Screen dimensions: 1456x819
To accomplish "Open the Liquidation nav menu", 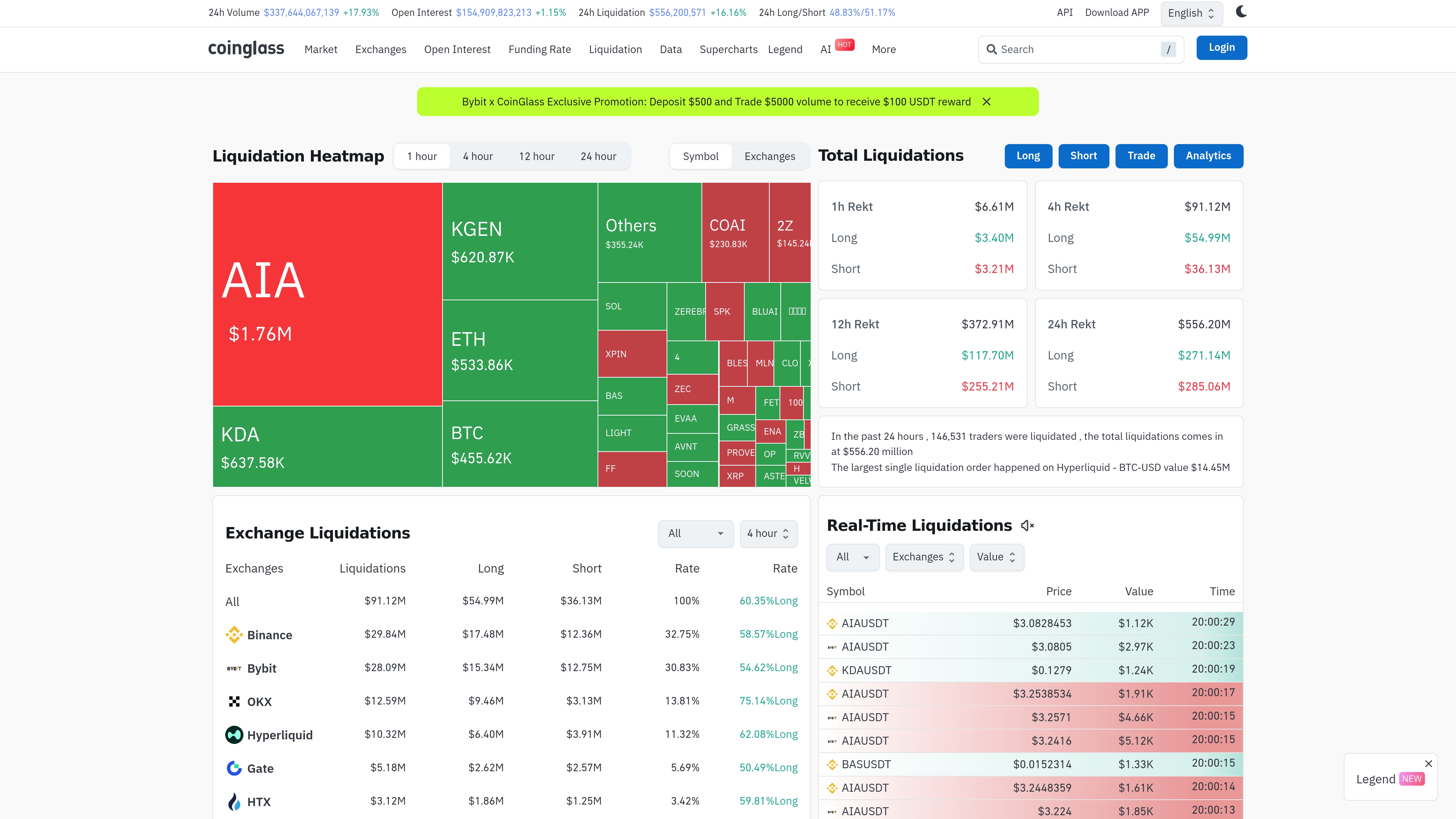I will pyautogui.click(x=615, y=49).
